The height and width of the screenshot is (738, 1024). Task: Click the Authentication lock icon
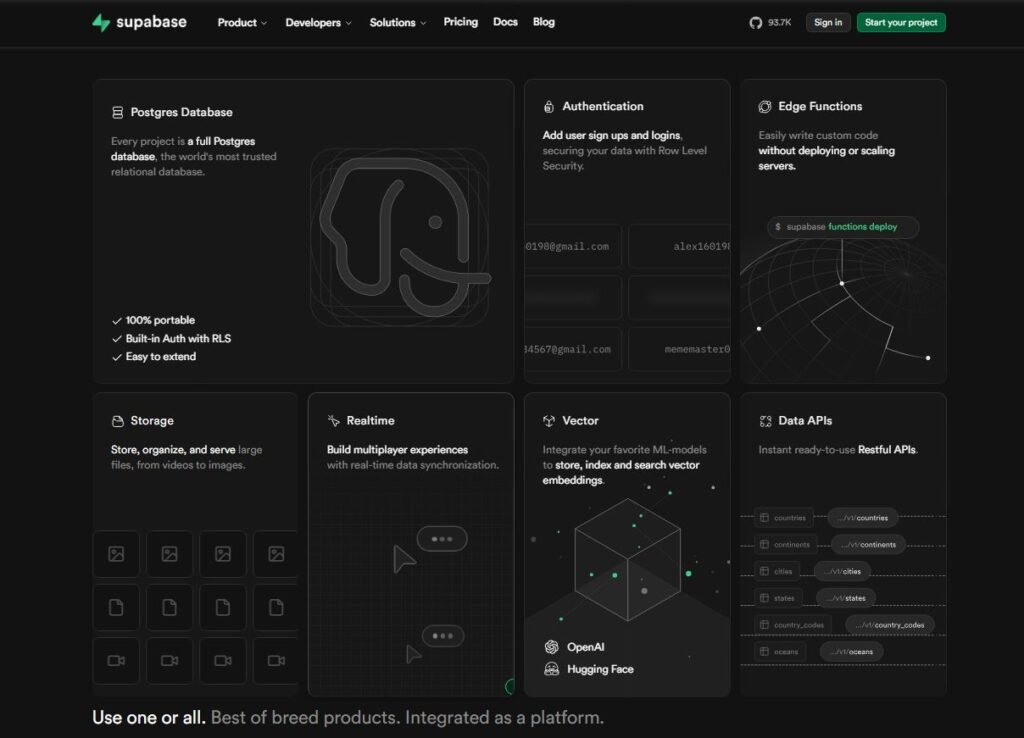point(547,106)
